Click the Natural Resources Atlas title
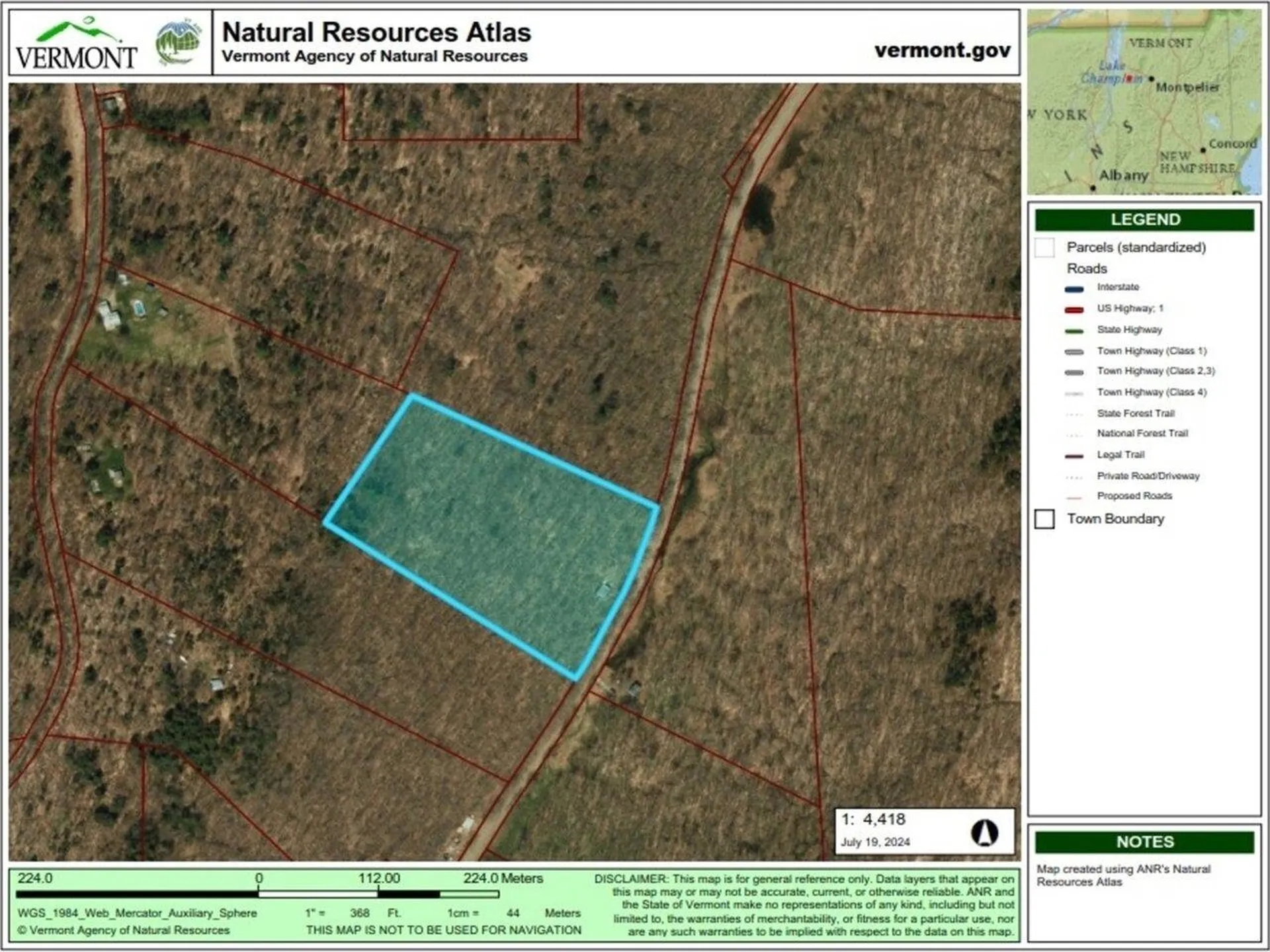 [x=376, y=32]
